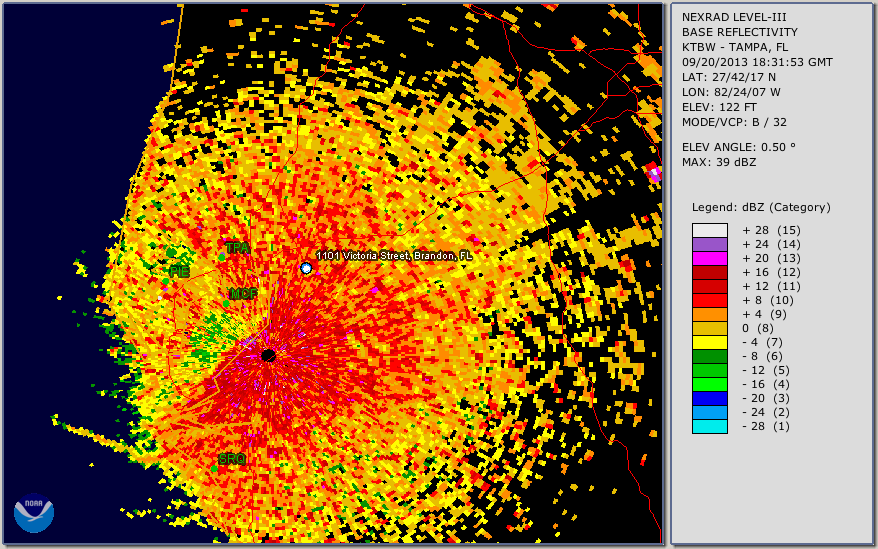Screen dimensions: 878x549
Task: Click the -16 (4) bright green swatch
Action: [709, 384]
